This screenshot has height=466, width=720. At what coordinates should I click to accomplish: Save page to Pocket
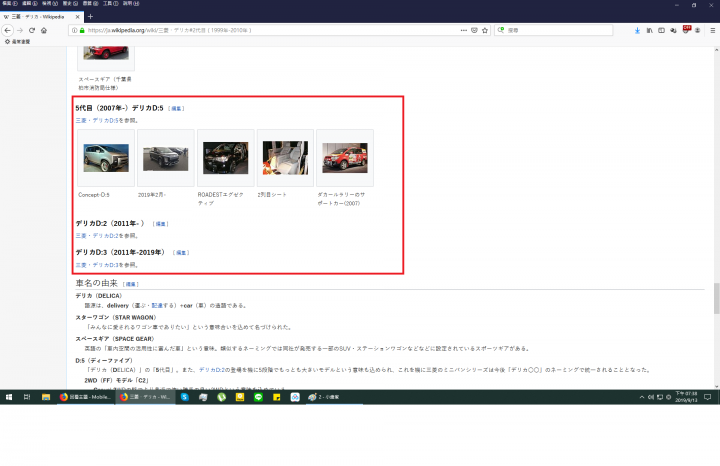(474, 30)
